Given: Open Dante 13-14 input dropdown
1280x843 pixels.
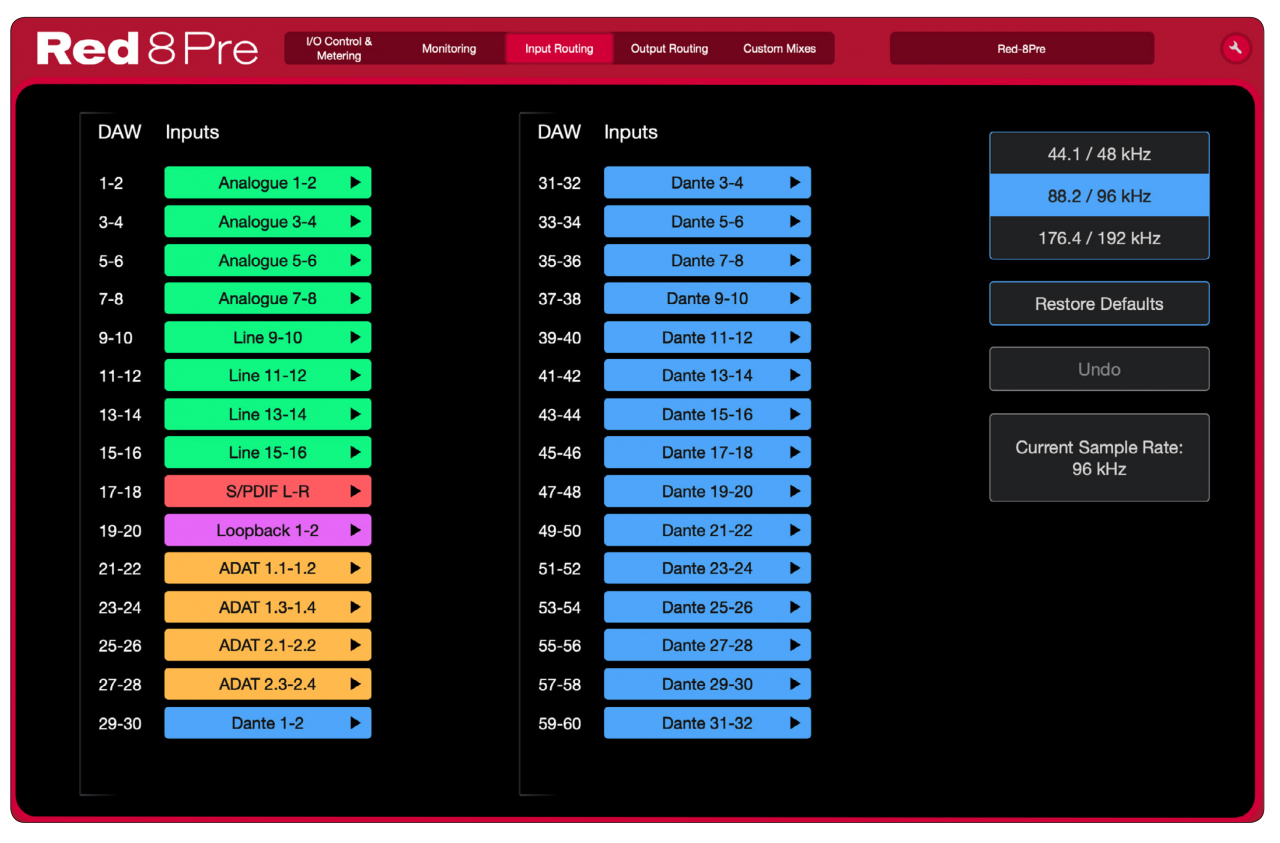Looking at the screenshot, I should pyautogui.click(x=707, y=376).
